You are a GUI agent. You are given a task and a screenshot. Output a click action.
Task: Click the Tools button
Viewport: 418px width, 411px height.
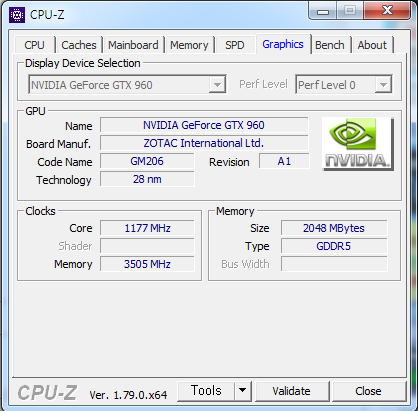click(206, 391)
